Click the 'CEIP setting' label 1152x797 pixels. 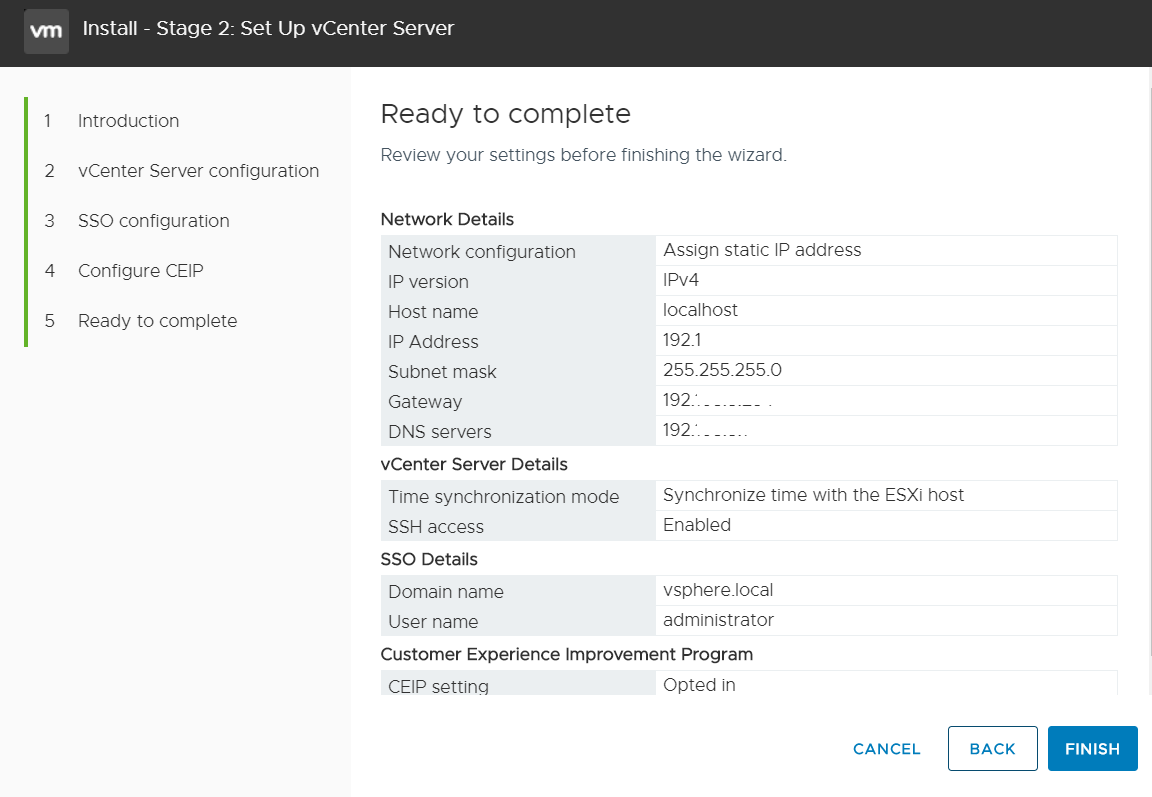point(438,686)
